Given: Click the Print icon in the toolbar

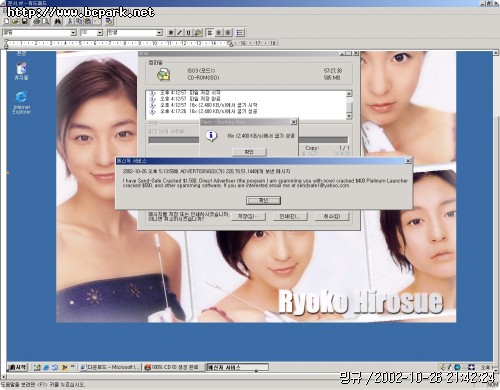Looking at the screenshot, I should point(36,21).
